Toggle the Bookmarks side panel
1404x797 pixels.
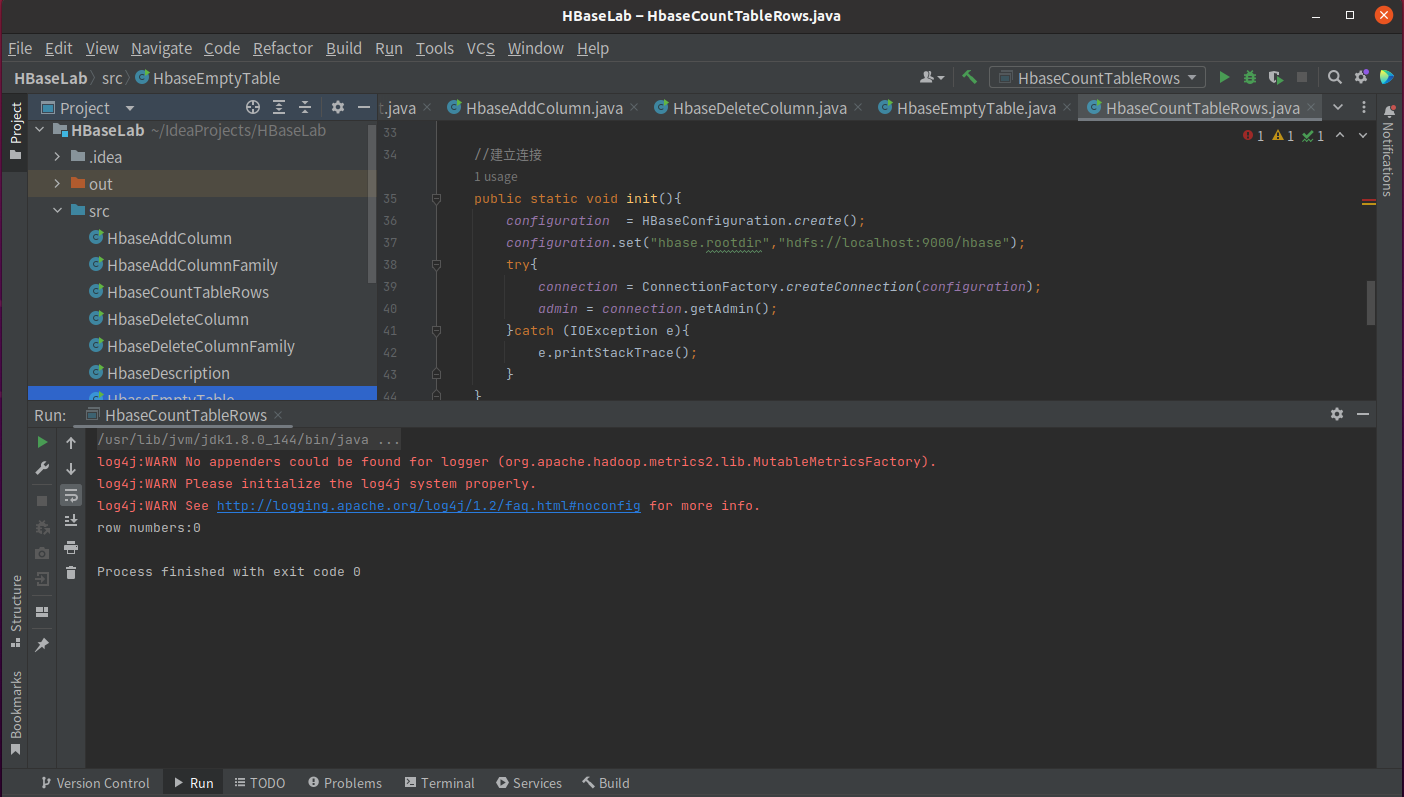click(15, 712)
